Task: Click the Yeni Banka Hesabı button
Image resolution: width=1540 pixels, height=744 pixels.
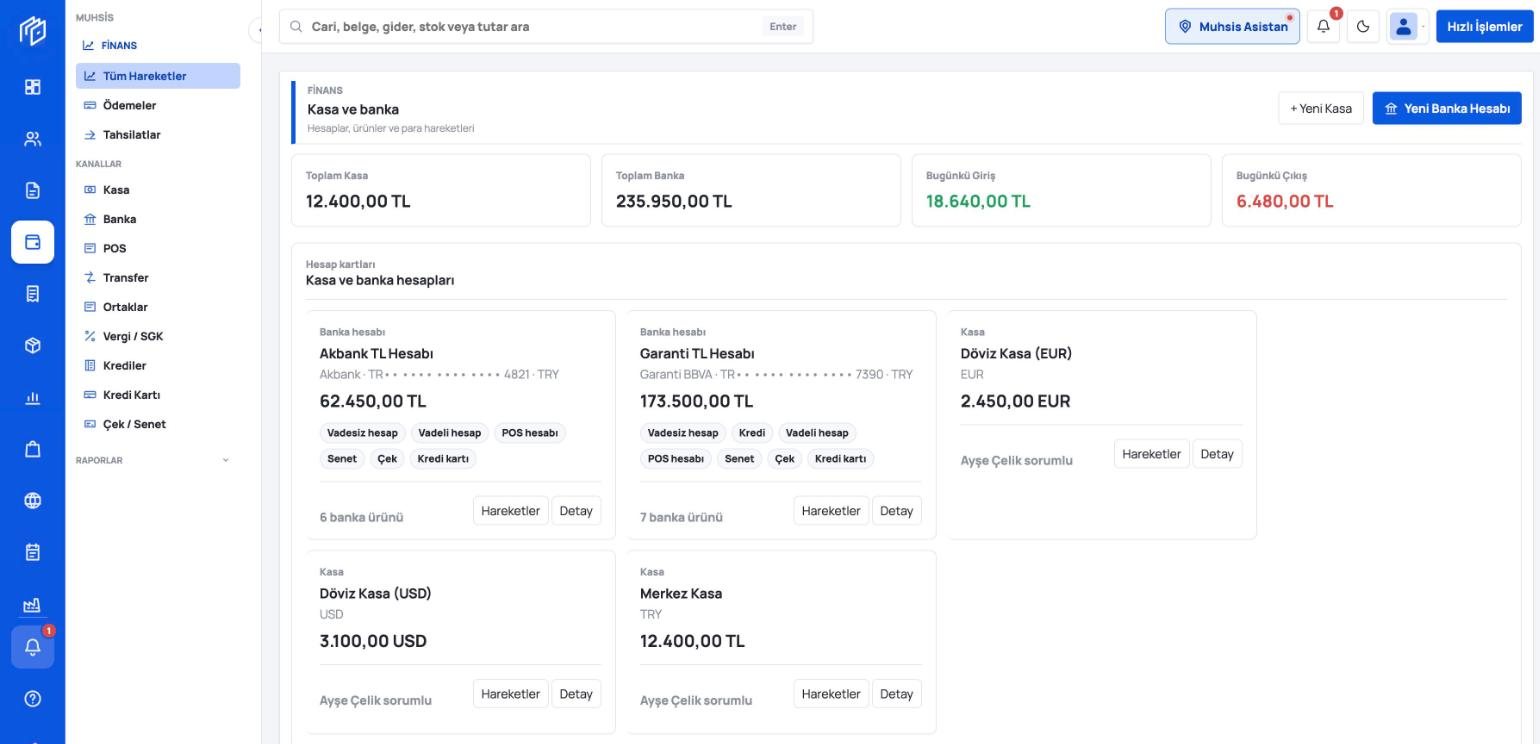Action: pos(1447,108)
